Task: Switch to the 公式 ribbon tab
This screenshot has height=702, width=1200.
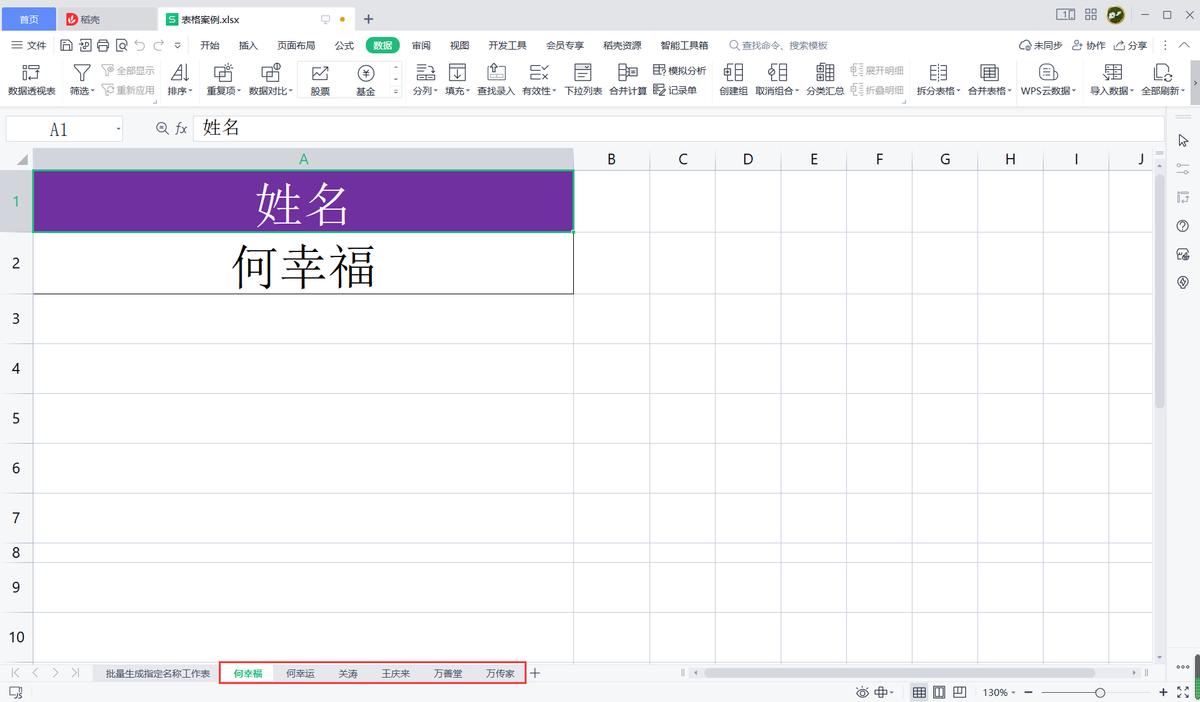Action: 344,44
